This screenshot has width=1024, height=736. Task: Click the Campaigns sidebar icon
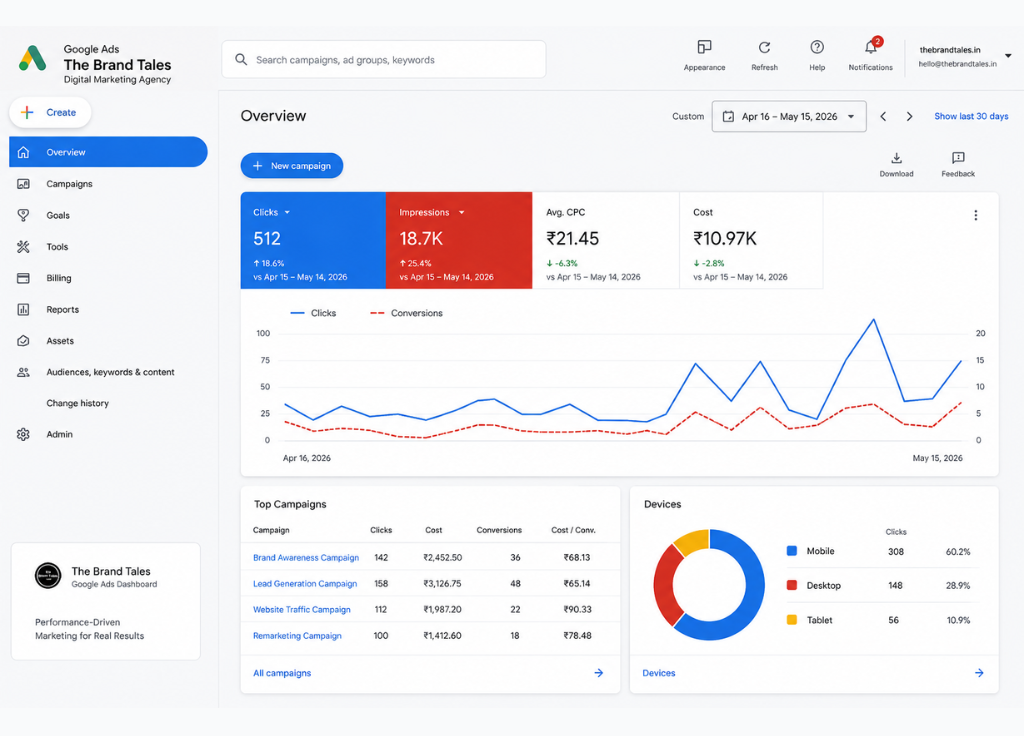click(x=24, y=184)
